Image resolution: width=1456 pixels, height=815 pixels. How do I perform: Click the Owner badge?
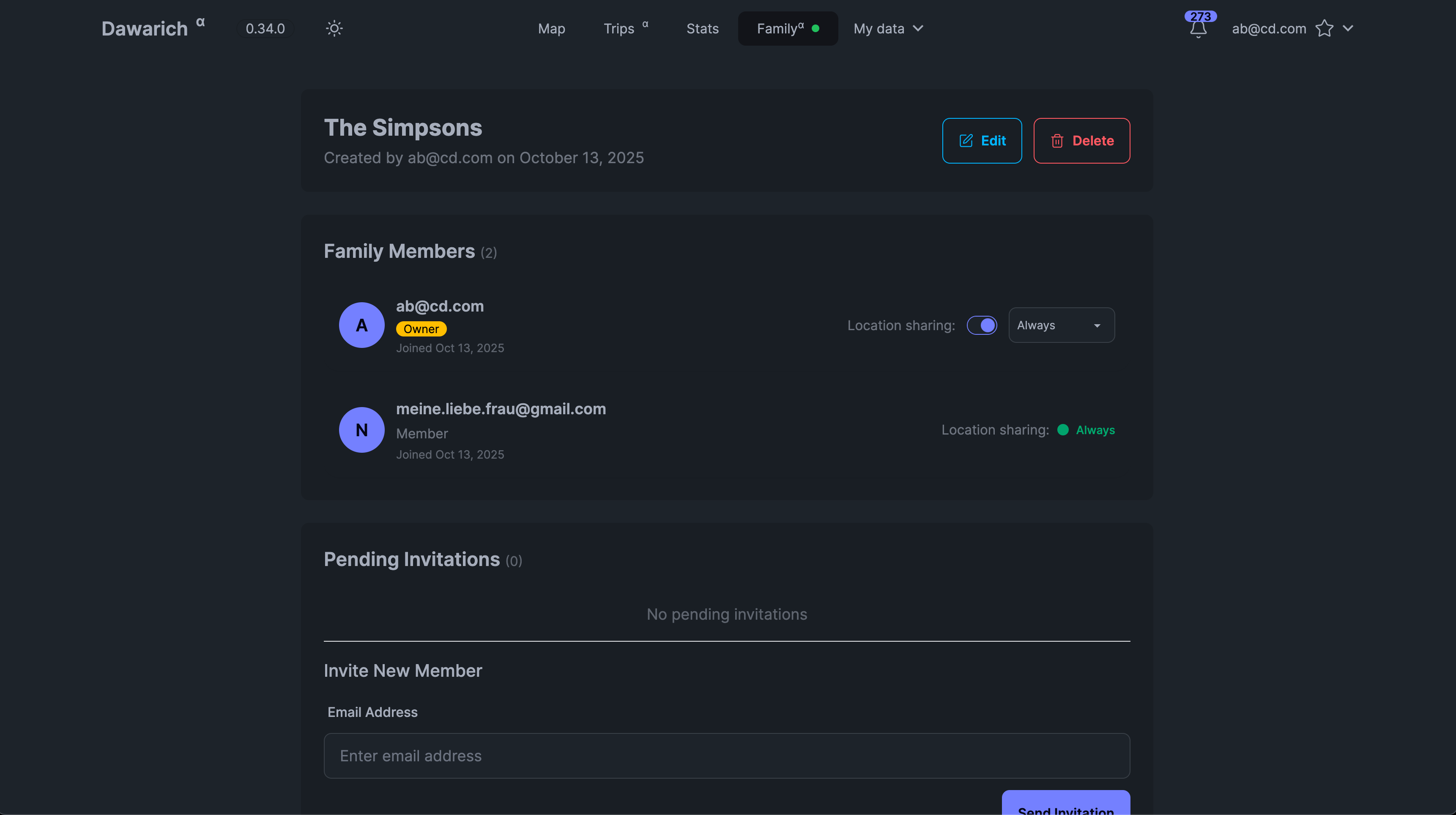[421, 329]
